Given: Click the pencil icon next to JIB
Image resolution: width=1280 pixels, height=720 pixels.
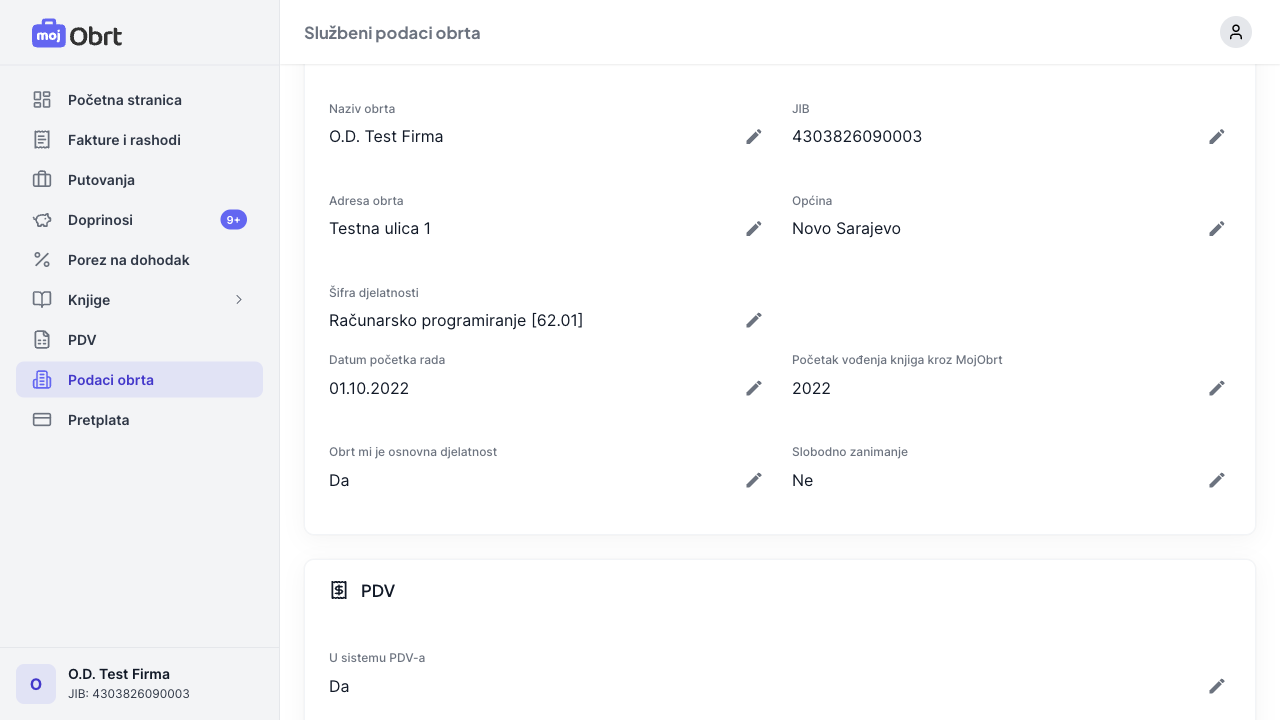Looking at the screenshot, I should click(x=1217, y=136).
